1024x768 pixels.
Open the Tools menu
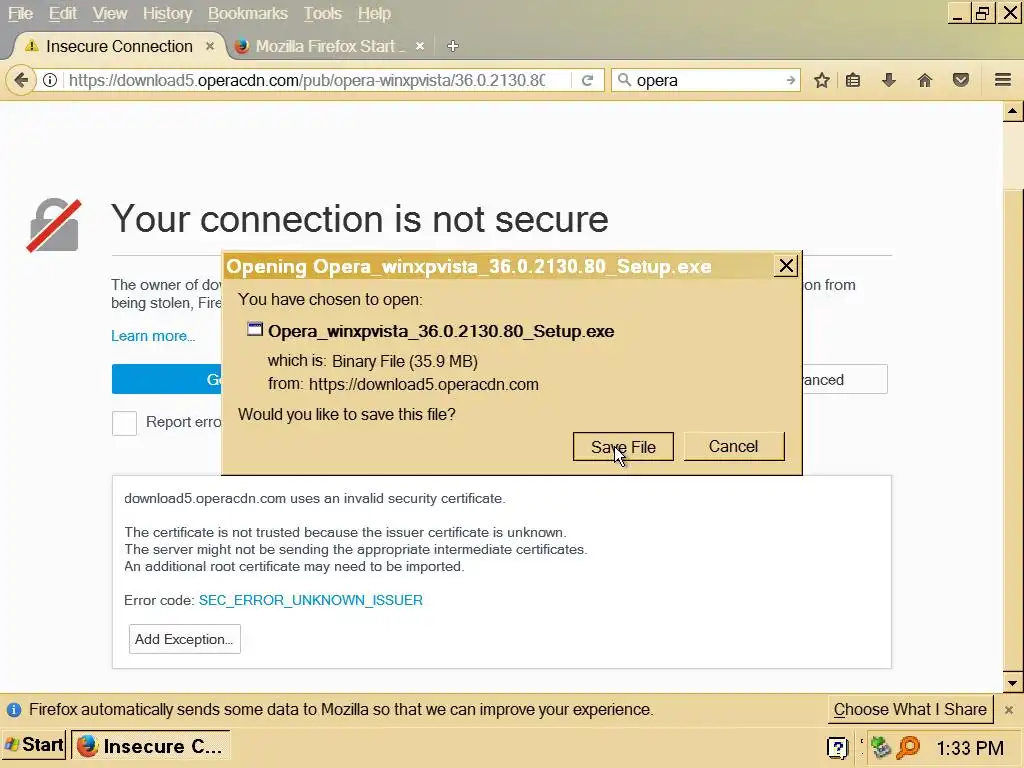pyautogui.click(x=323, y=14)
